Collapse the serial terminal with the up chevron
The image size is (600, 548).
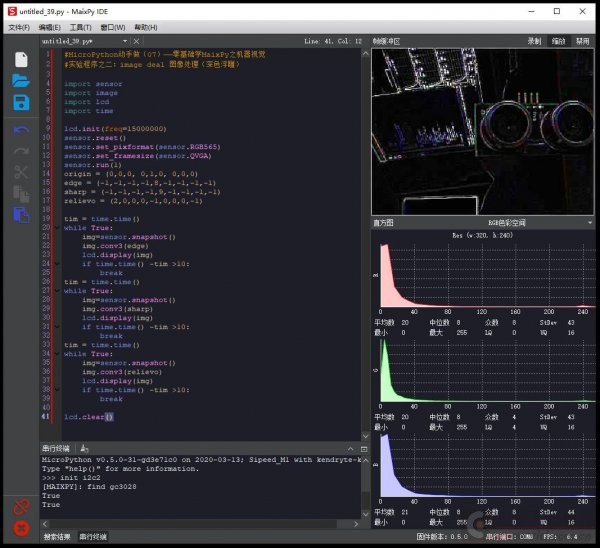(x=351, y=449)
